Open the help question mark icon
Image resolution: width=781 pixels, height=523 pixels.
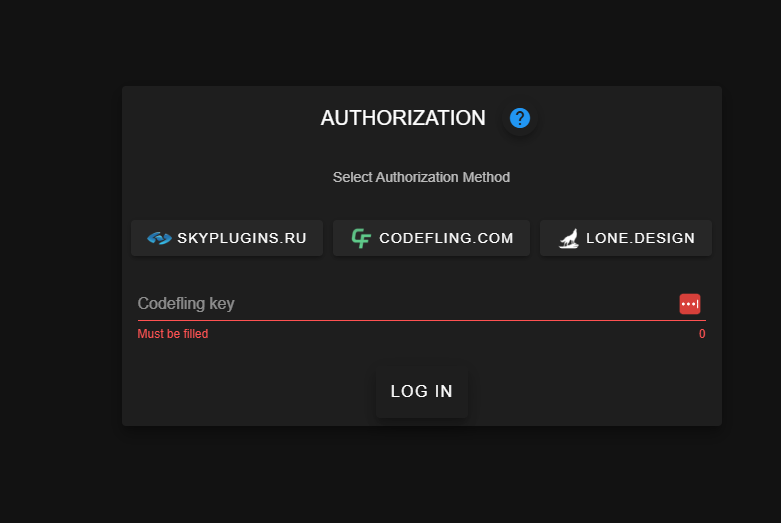tap(520, 118)
